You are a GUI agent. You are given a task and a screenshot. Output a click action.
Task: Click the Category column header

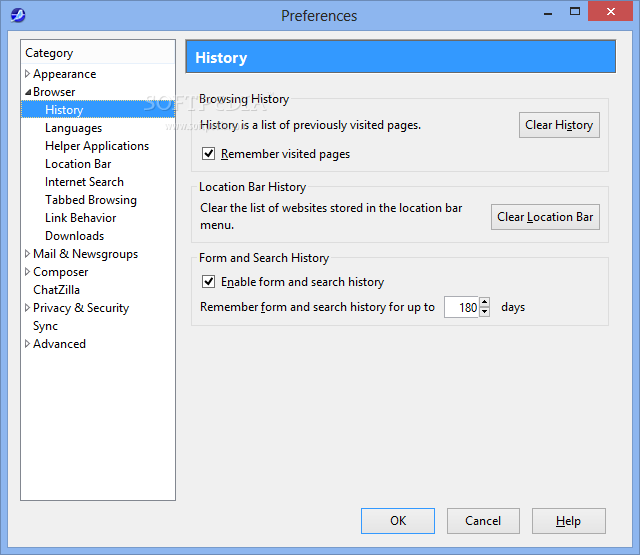click(x=98, y=53)
